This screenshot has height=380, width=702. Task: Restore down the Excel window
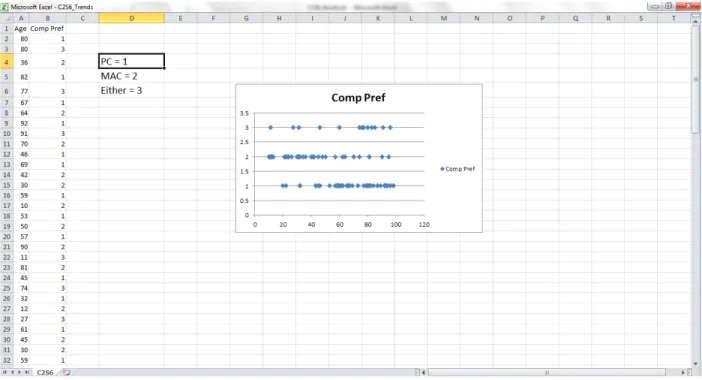coord(668,6)
